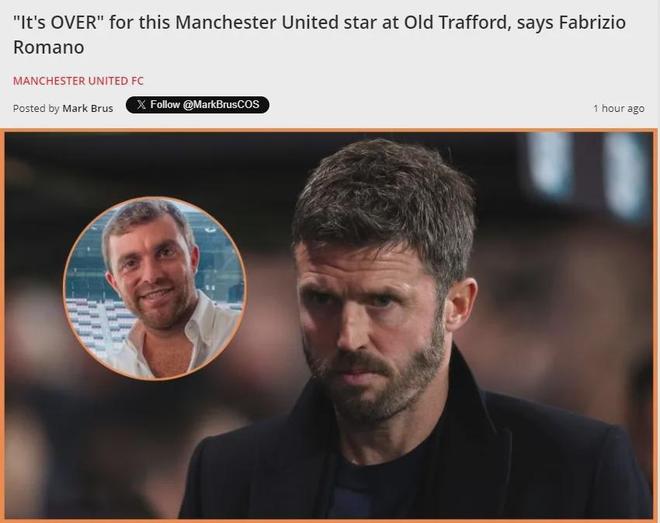Open the circular inset photo of smiling man
Viewport: 660px width, 523px height.
pyautogui.click(x=154, y=288)
